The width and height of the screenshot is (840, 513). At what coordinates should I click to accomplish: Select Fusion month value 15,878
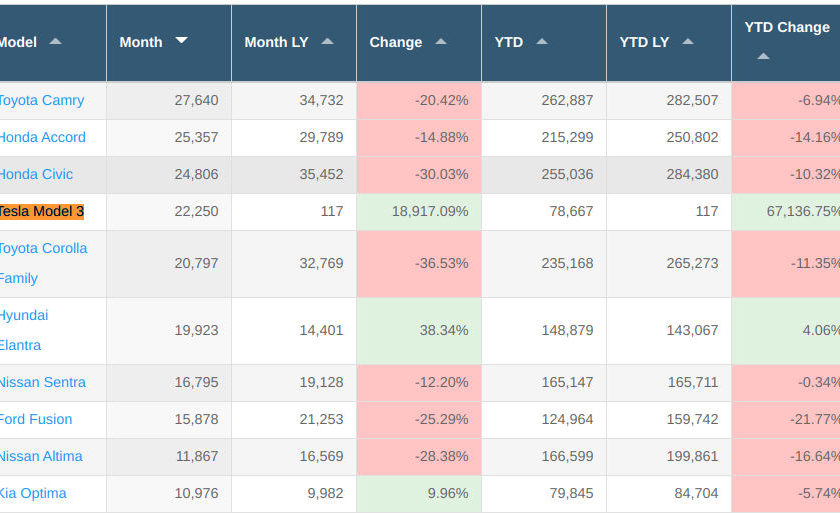point(196,419)
